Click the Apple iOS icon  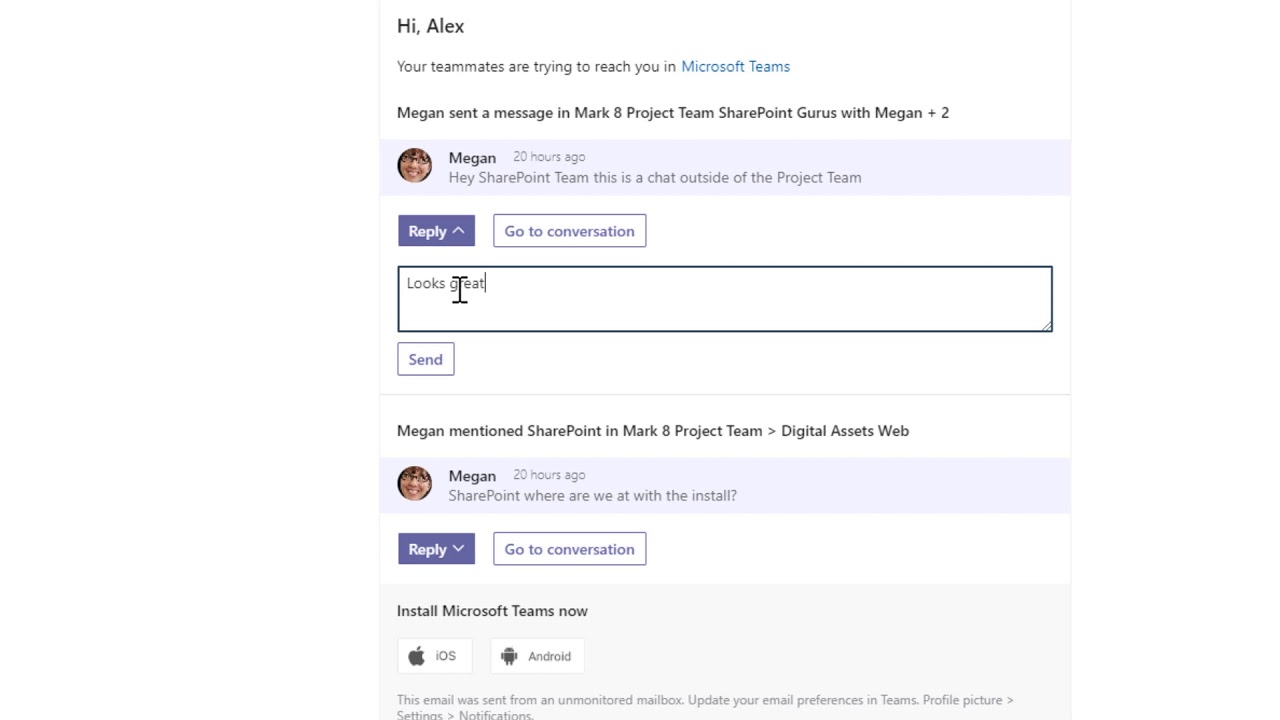click(x=416, y=656)
